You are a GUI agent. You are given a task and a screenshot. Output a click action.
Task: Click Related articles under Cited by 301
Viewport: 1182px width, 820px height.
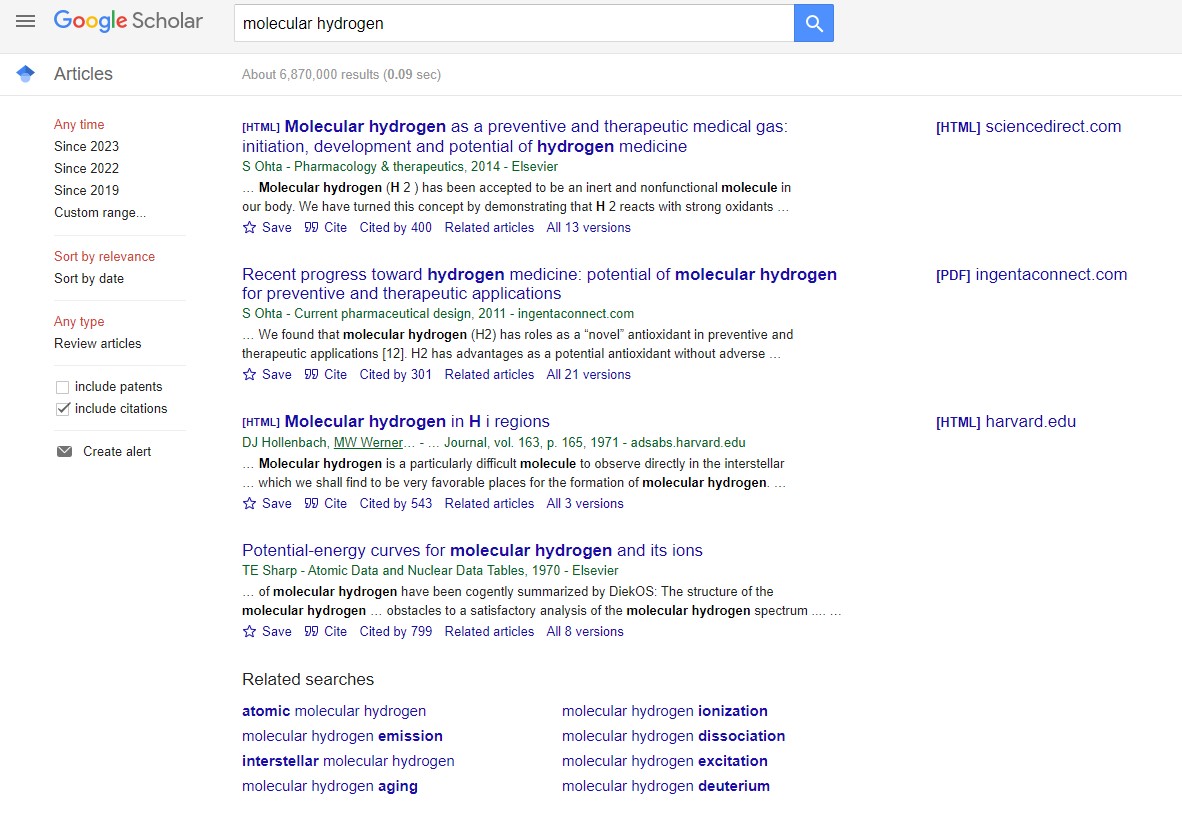point(489,375)
